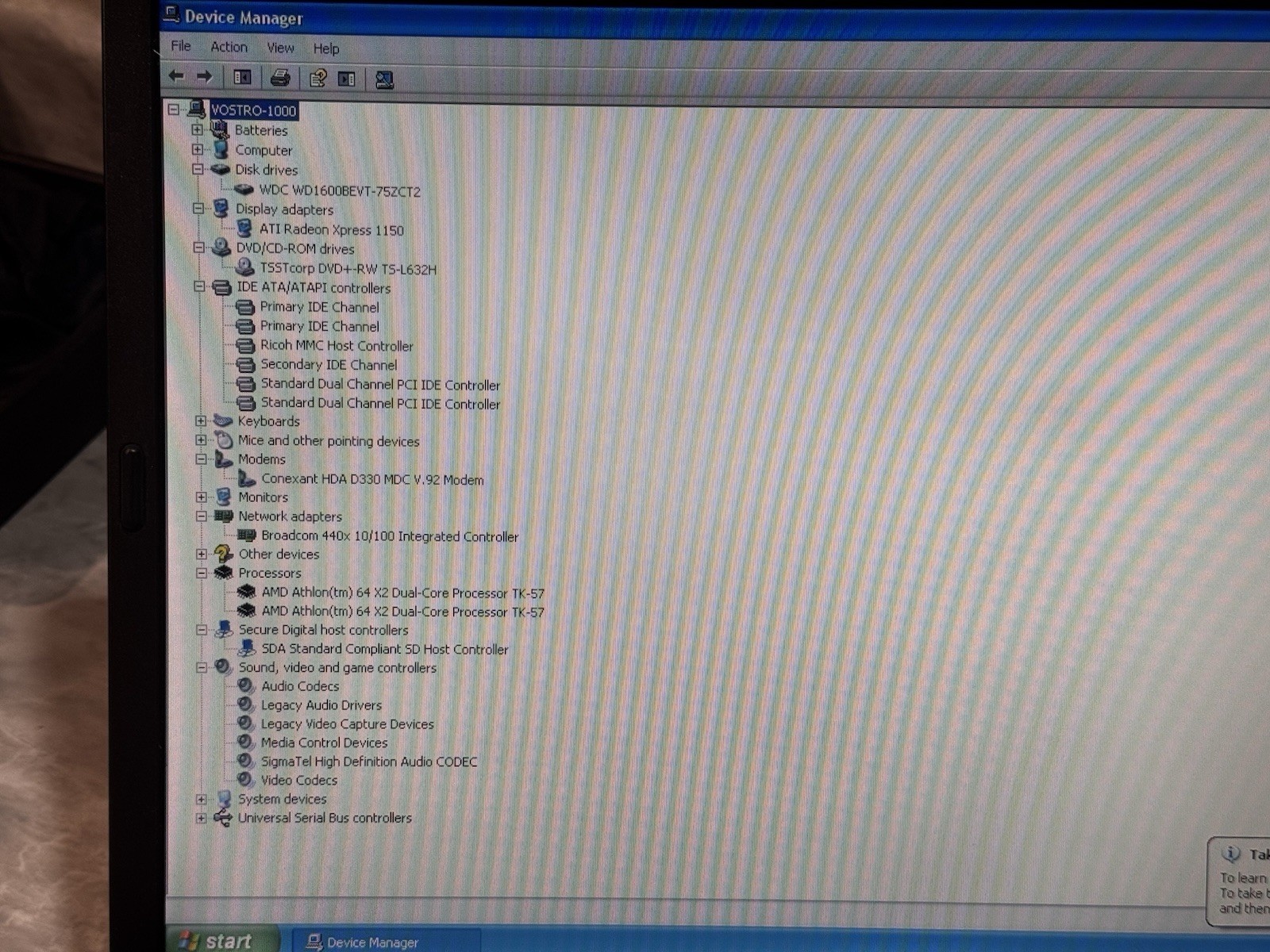Select first Standard Dual Channel PCI IDE Controller
This screenshot has width=1270, height=952.
pyautogui.click(x=380, y=384)
